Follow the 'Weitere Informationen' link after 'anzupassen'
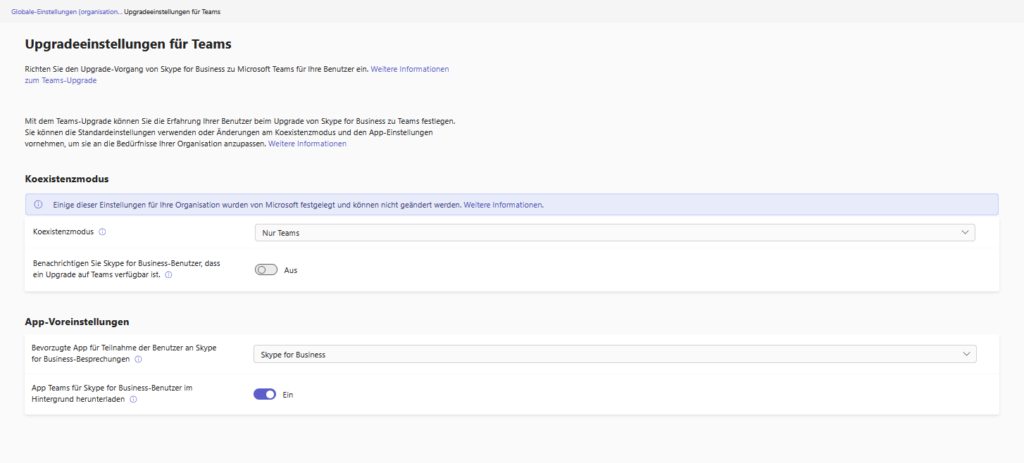Viewport: 1024px width, 463px height. point(307,144)
